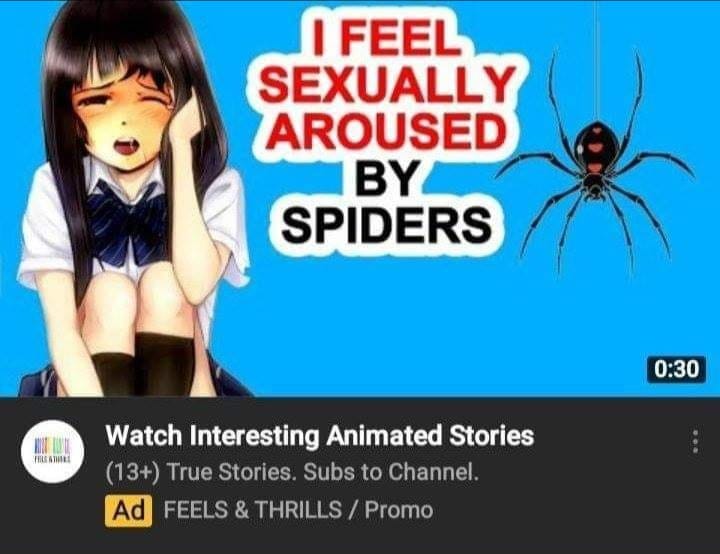
Task: Tap the 0:30 video duration badge
Action: point(676,369)
